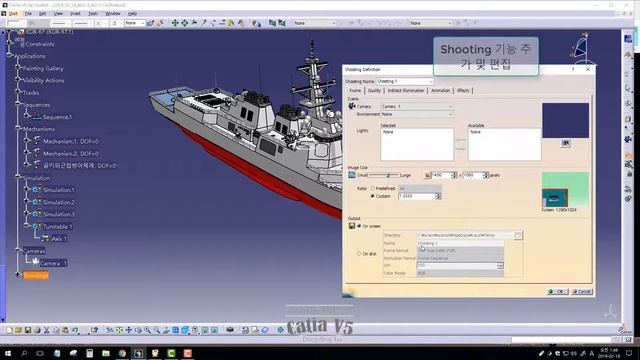Image resolution: width=640 pixels, height=360 pixels.
Task: Expand the Painting Gallery tree node
Action: [x=18, y=68]
